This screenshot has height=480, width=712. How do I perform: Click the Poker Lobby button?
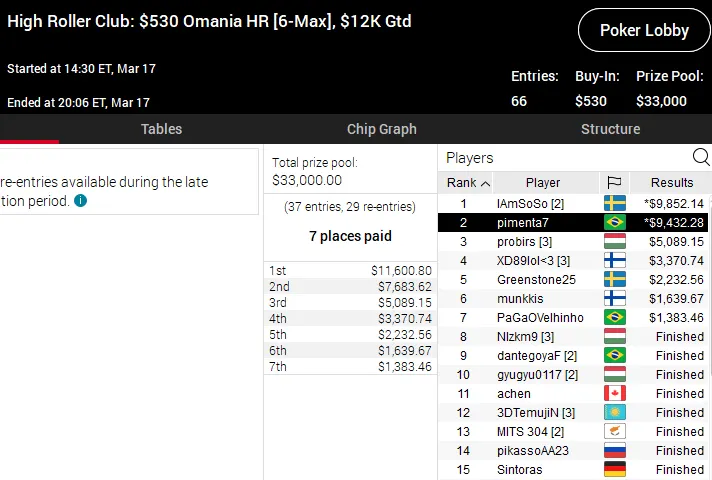click(644, 30)
